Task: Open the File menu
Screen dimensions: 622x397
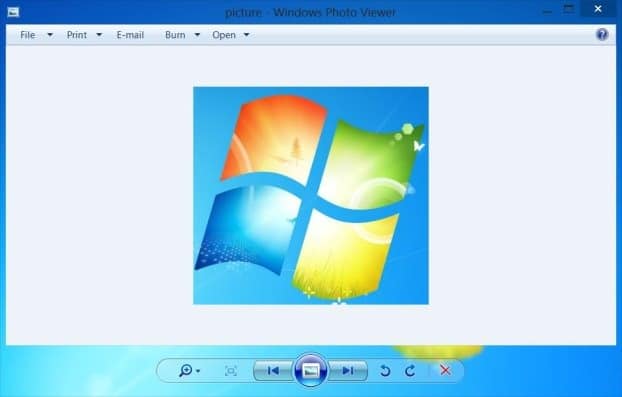Action: point(28,35)
